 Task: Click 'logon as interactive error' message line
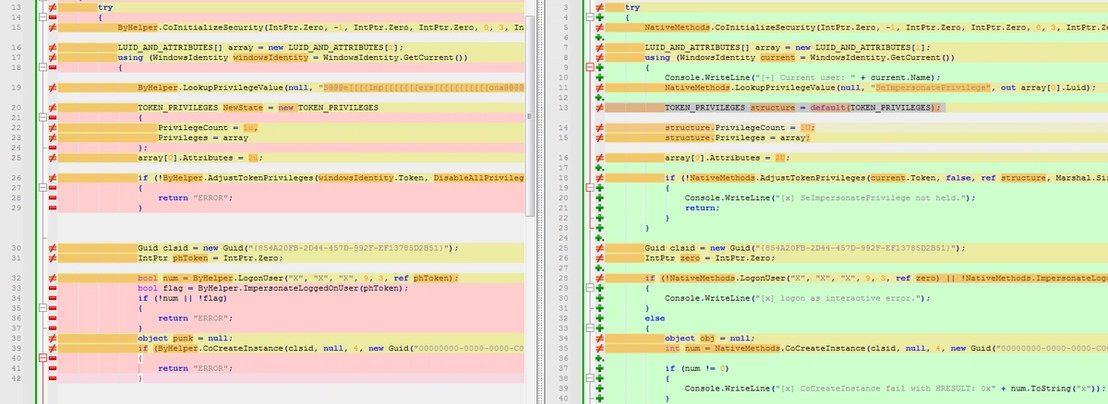tap(797, 298)
